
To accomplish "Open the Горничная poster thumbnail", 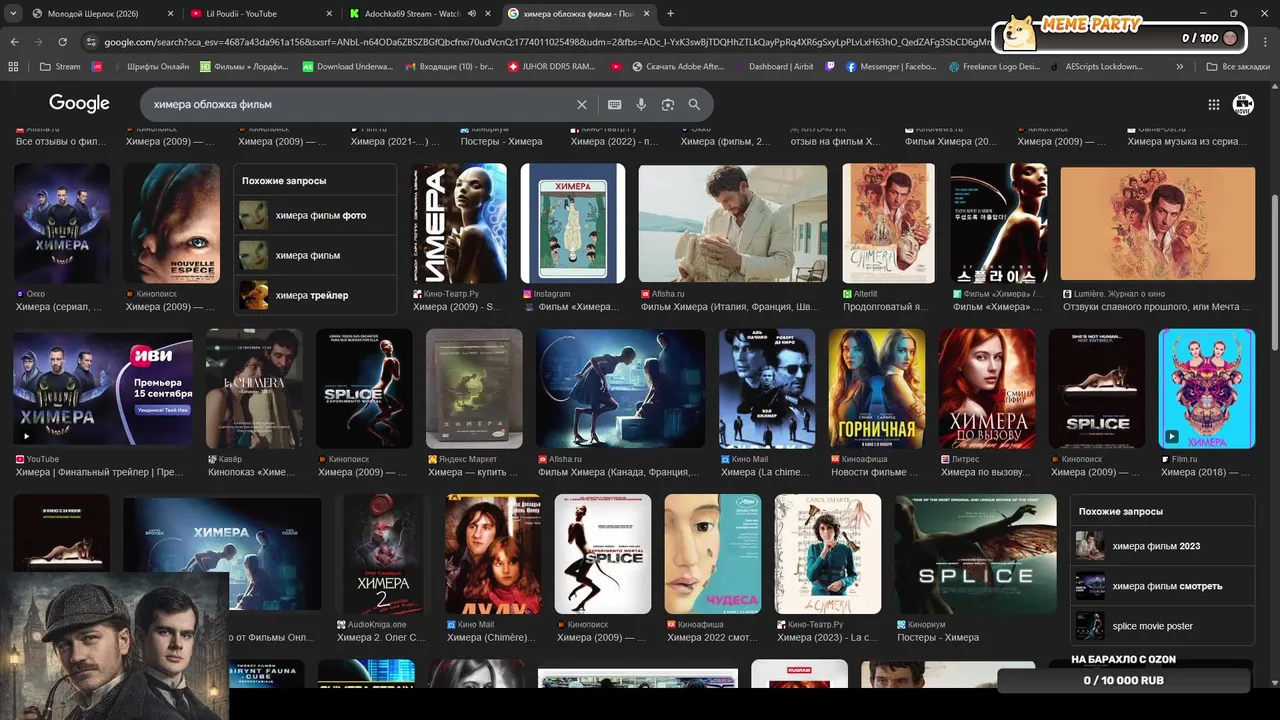I will coord(876,388).
